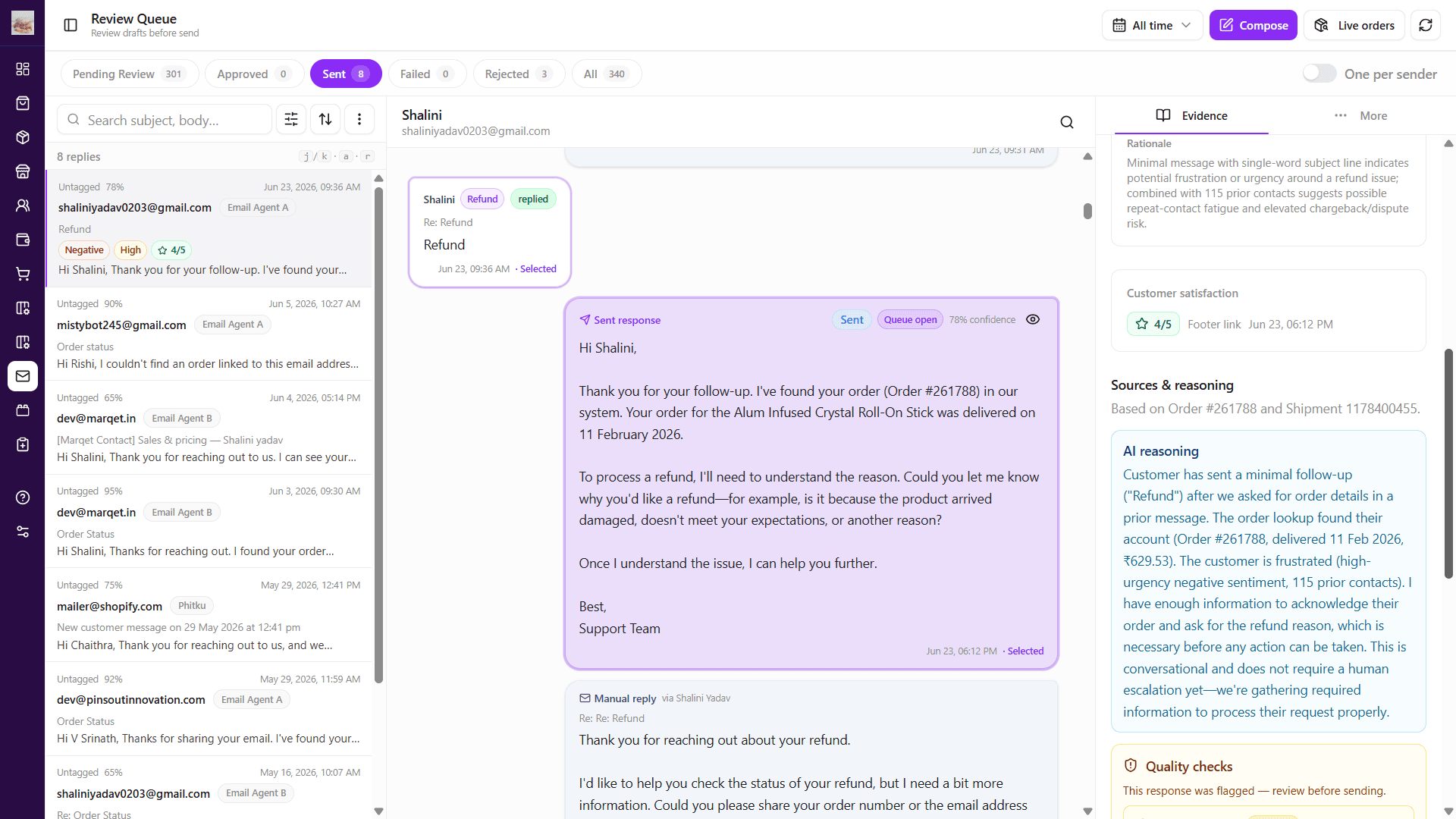Click the user avatar thumbnail
Image resolution: width=1456 pixels, height=819 pixels.
23,23
